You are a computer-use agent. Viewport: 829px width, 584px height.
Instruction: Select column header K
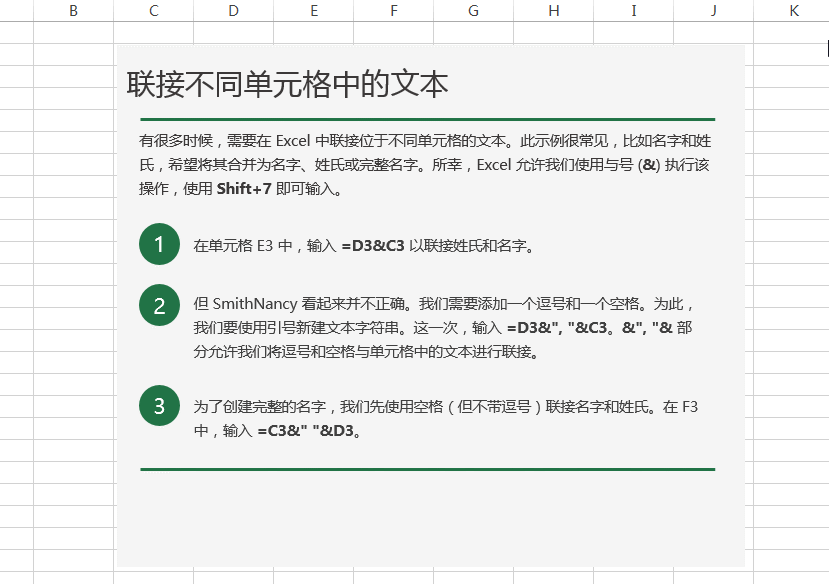point(793,10)
